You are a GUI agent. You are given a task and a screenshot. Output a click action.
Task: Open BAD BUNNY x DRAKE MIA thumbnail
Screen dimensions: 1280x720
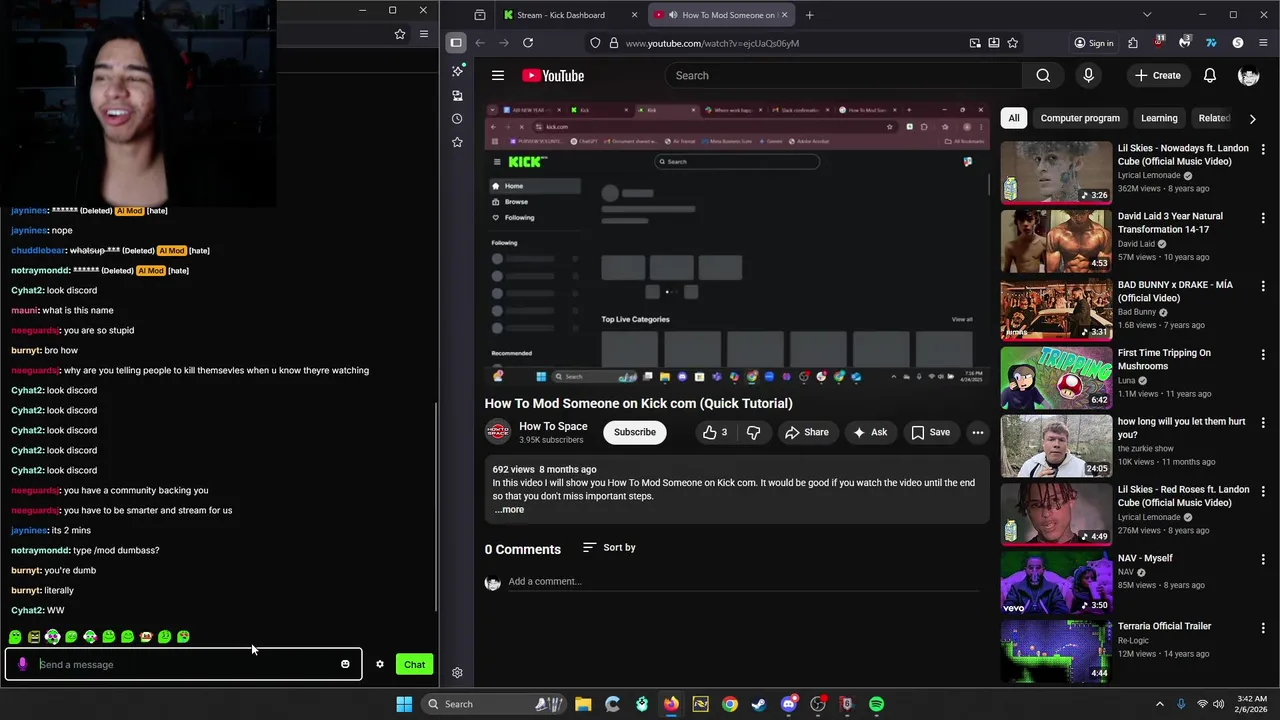[x=1056, y=310]
